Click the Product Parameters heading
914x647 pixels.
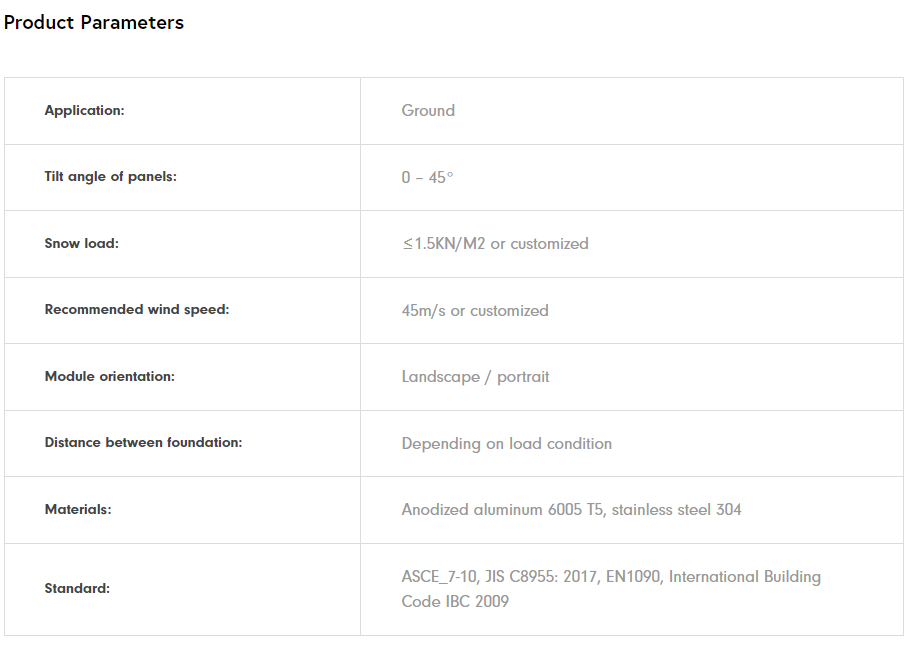tap(94, 23)
